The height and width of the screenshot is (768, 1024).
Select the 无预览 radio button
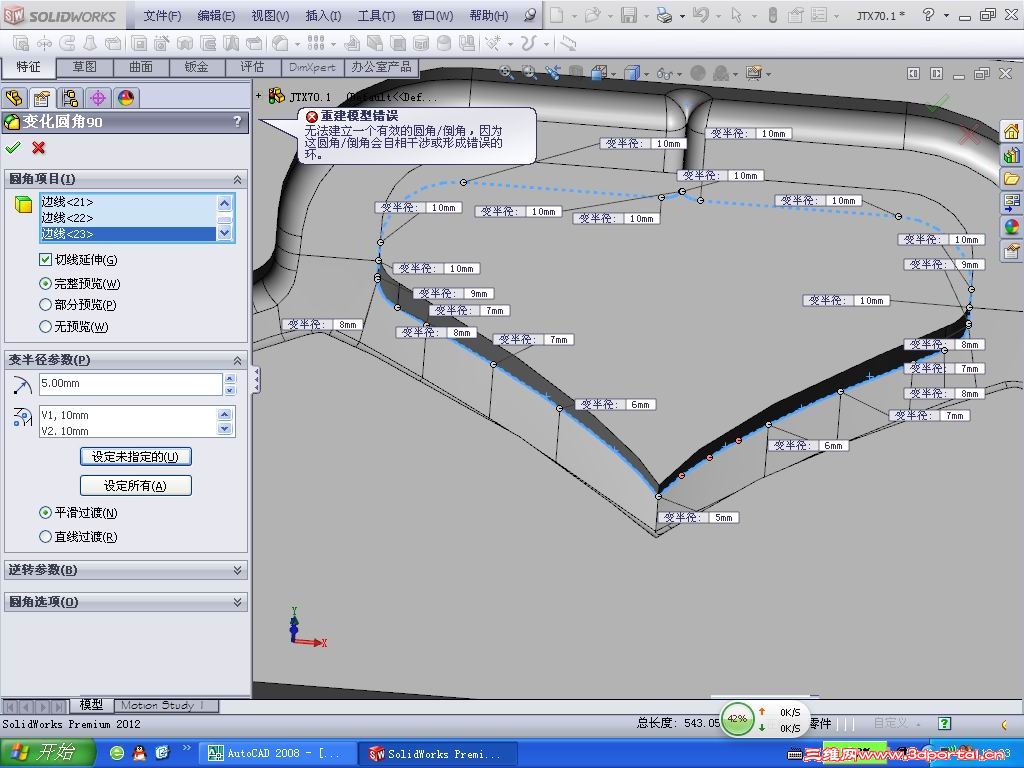[45, 326]
